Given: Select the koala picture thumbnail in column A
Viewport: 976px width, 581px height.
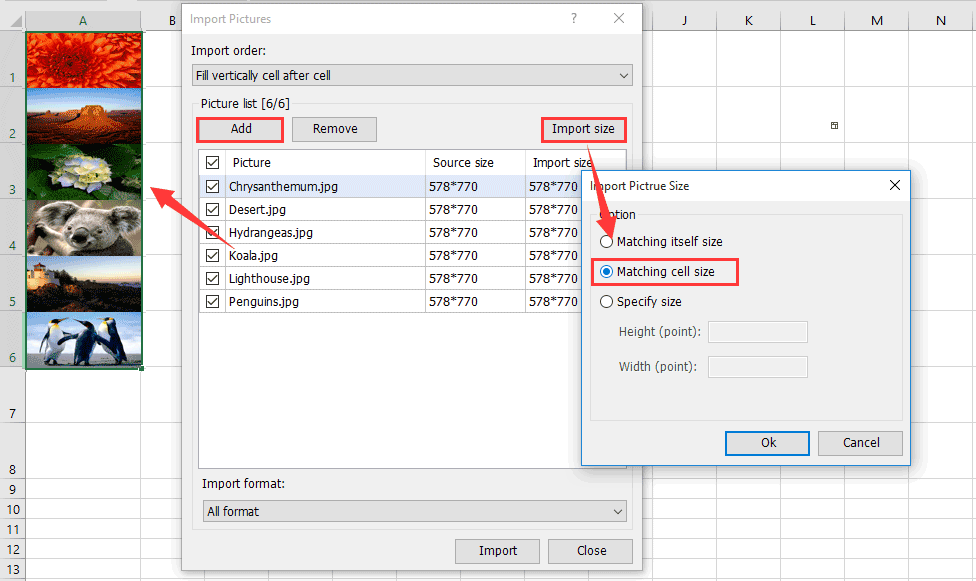Looking at the screenshot, I should click(83, 225).
